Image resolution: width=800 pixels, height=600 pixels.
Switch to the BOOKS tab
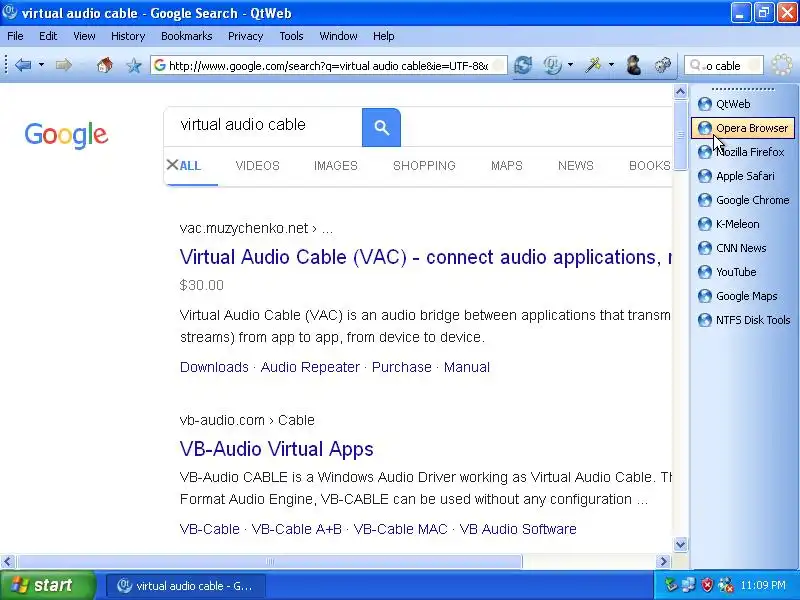[x=649, y=166]
